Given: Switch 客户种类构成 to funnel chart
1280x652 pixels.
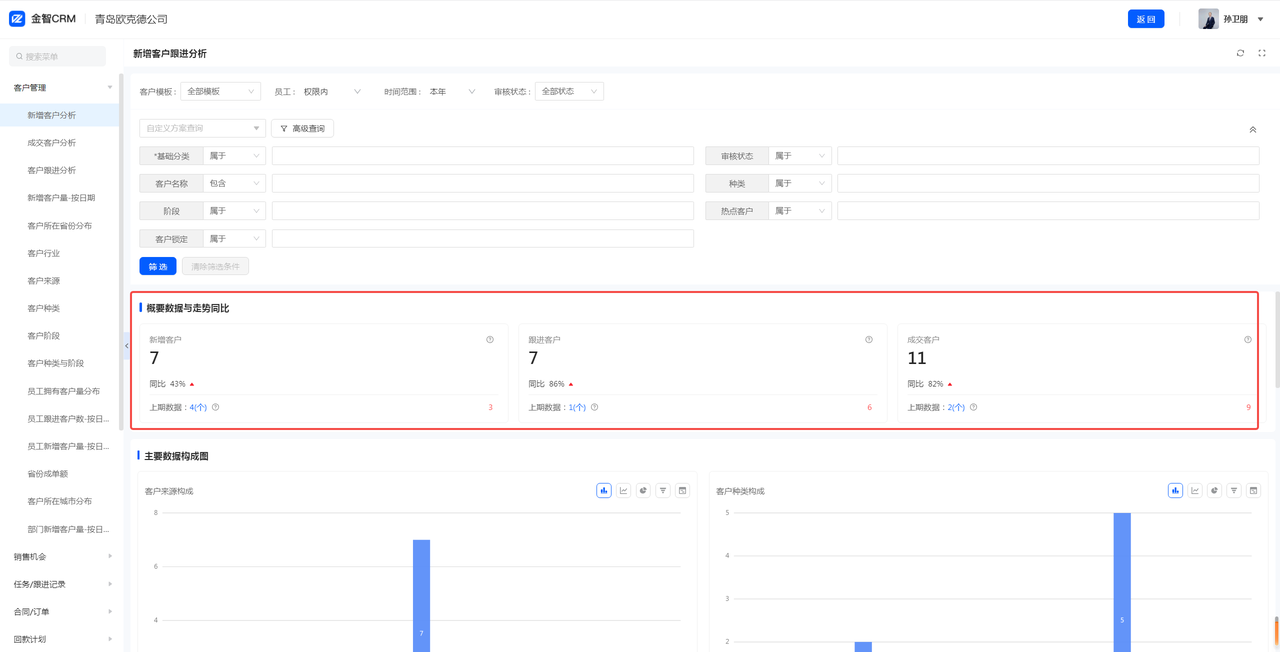Looking at the screenshot, I should coord(1234,491).
